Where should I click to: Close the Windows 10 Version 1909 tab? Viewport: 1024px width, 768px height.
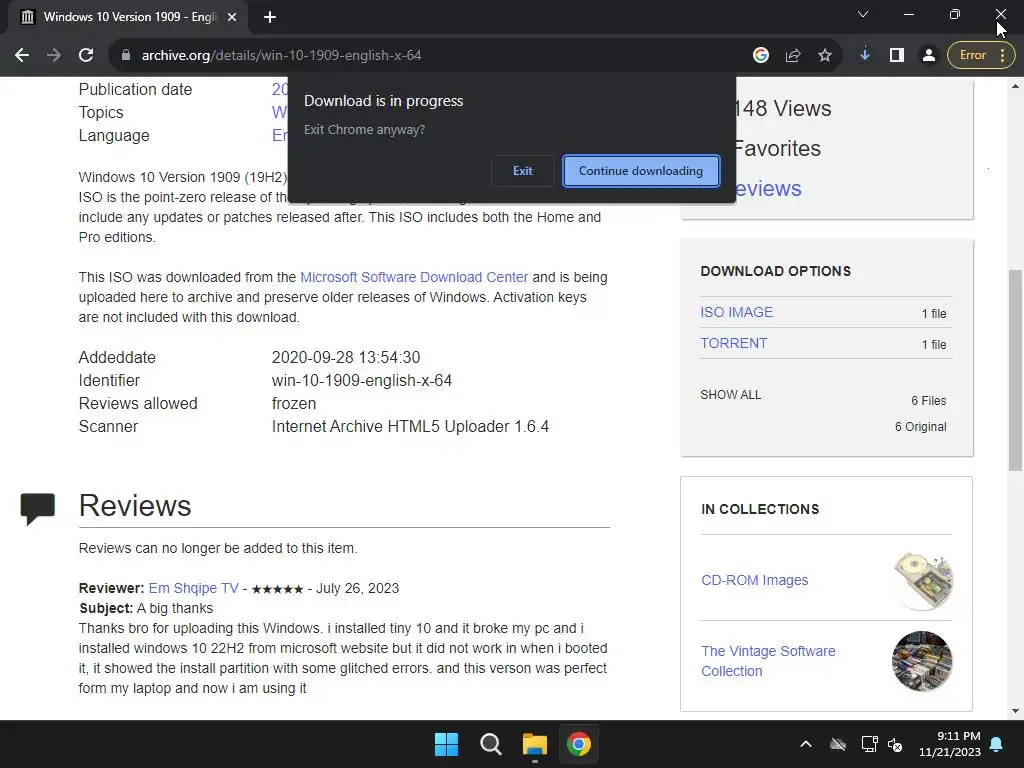click(x=232, y=17)
